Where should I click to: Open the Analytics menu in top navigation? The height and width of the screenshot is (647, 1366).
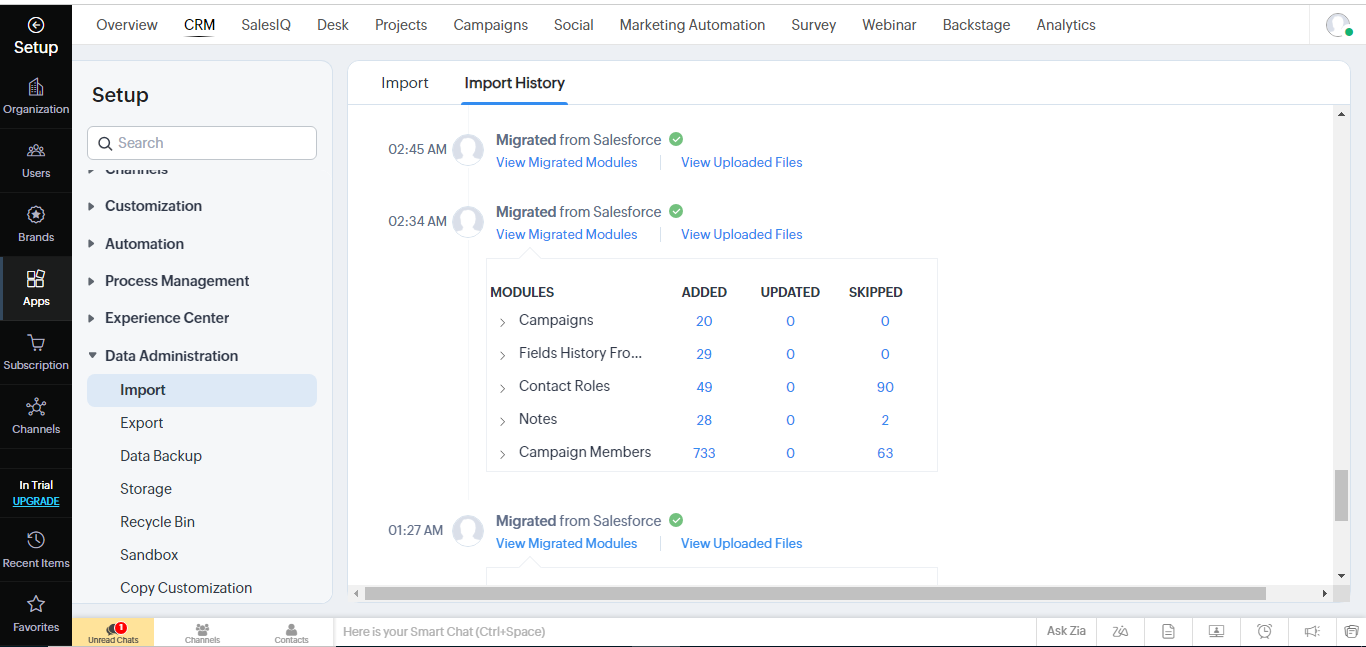(x=1065, y=25)
